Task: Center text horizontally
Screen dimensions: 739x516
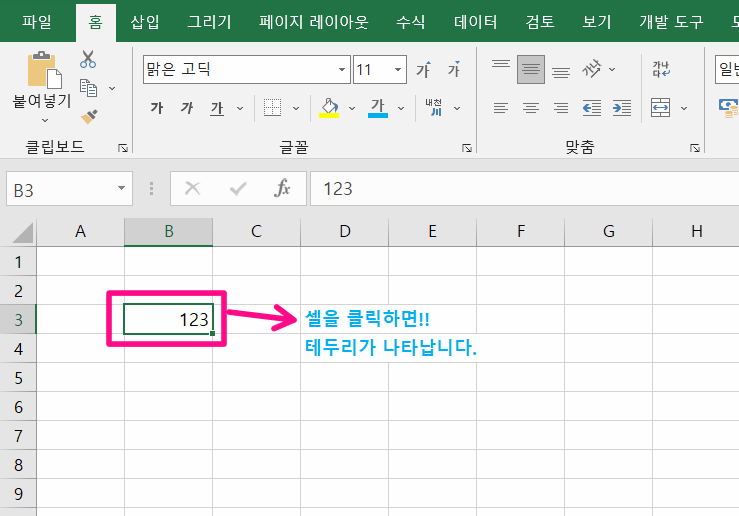Action: pyautogui.click(x=531, y=108)
